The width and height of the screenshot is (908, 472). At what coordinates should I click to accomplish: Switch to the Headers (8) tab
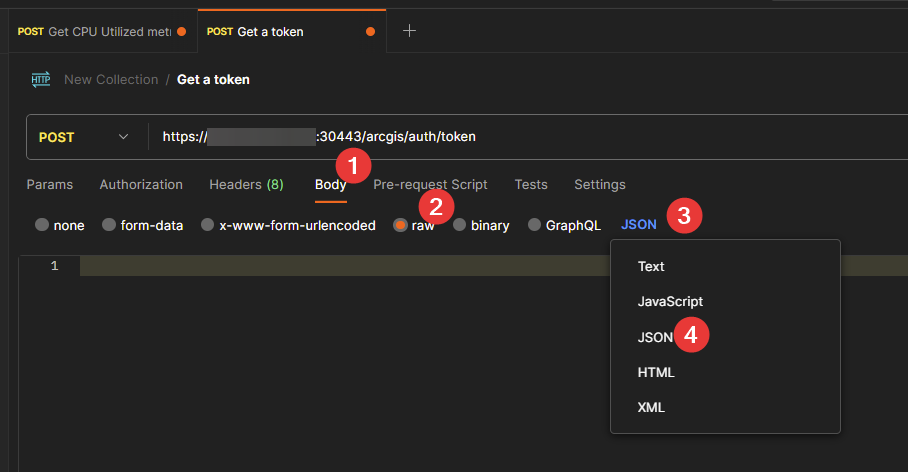coord(246,184)
